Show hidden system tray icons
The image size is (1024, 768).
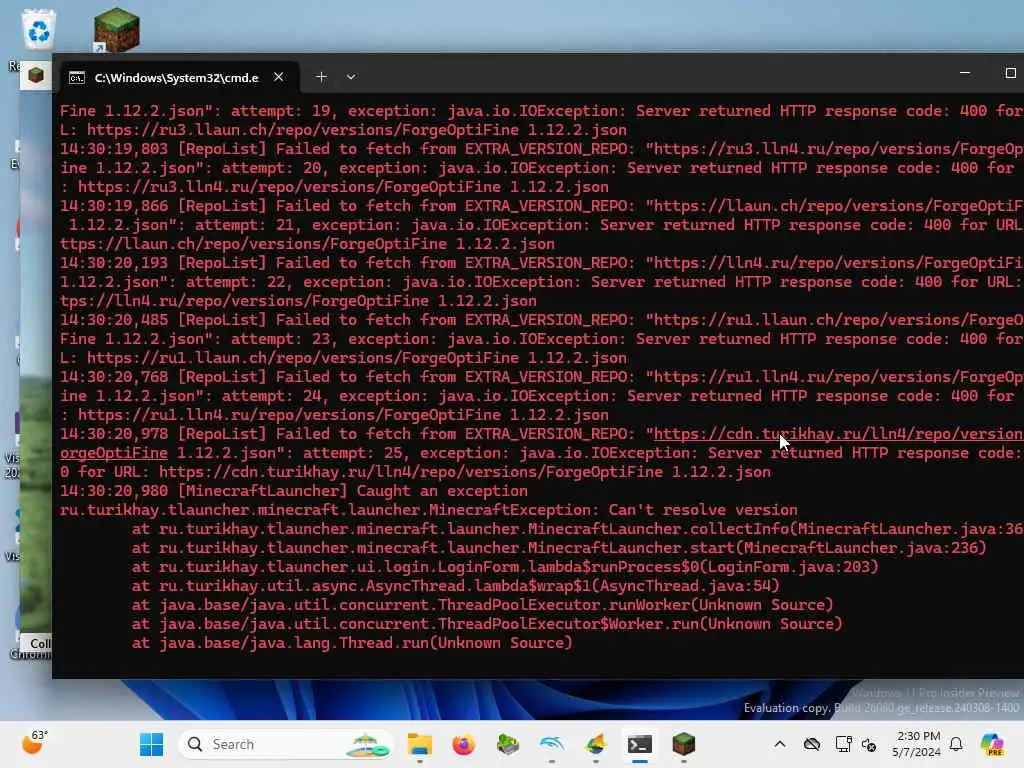pos(780,744)
